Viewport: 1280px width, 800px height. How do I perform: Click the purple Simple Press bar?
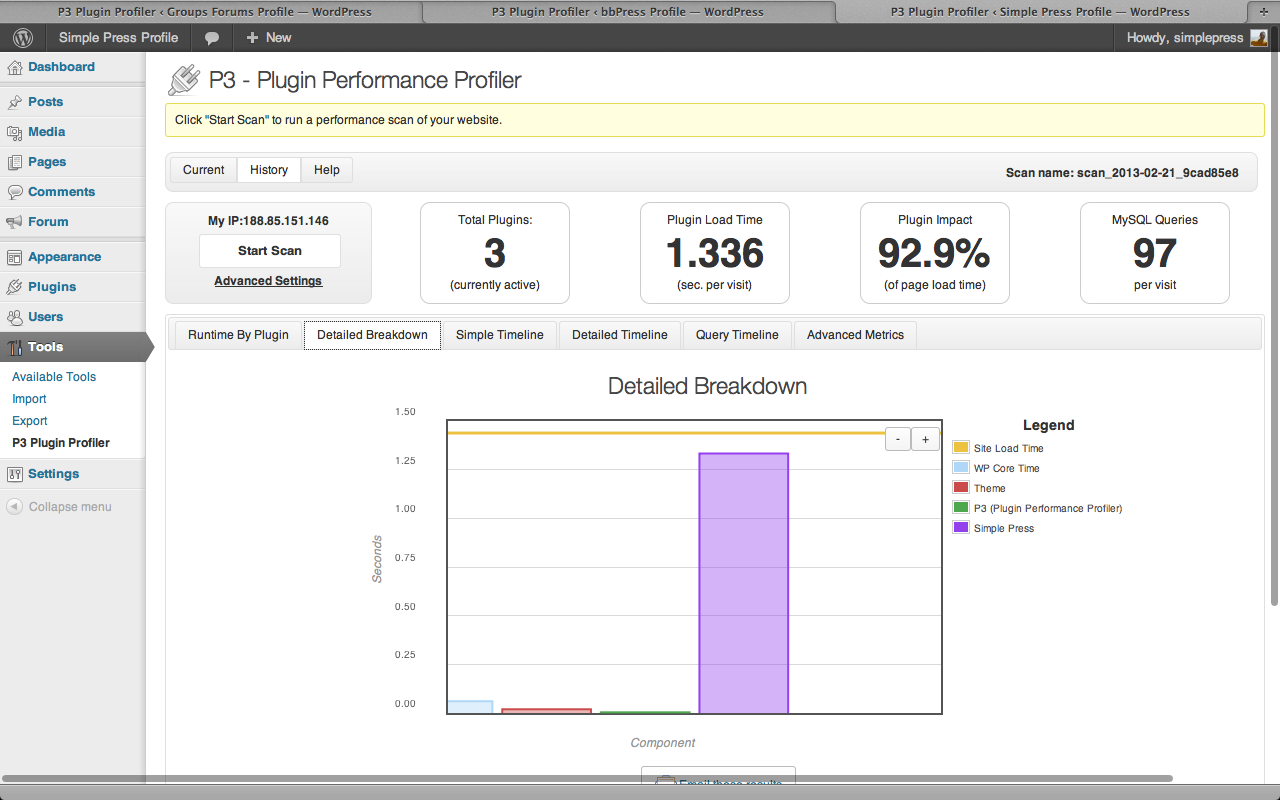744,583
